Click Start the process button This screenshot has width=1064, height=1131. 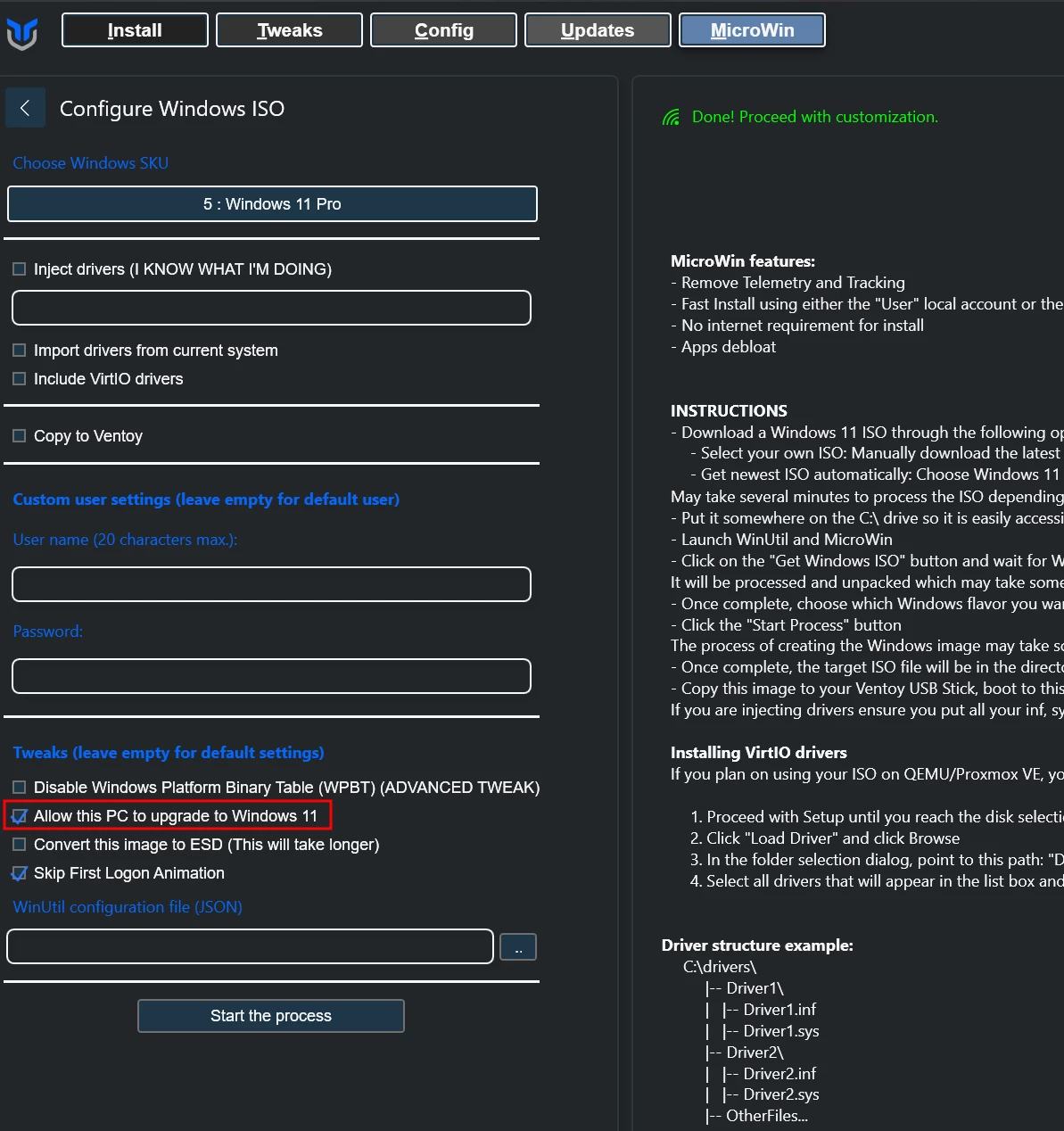[271, 1016]
